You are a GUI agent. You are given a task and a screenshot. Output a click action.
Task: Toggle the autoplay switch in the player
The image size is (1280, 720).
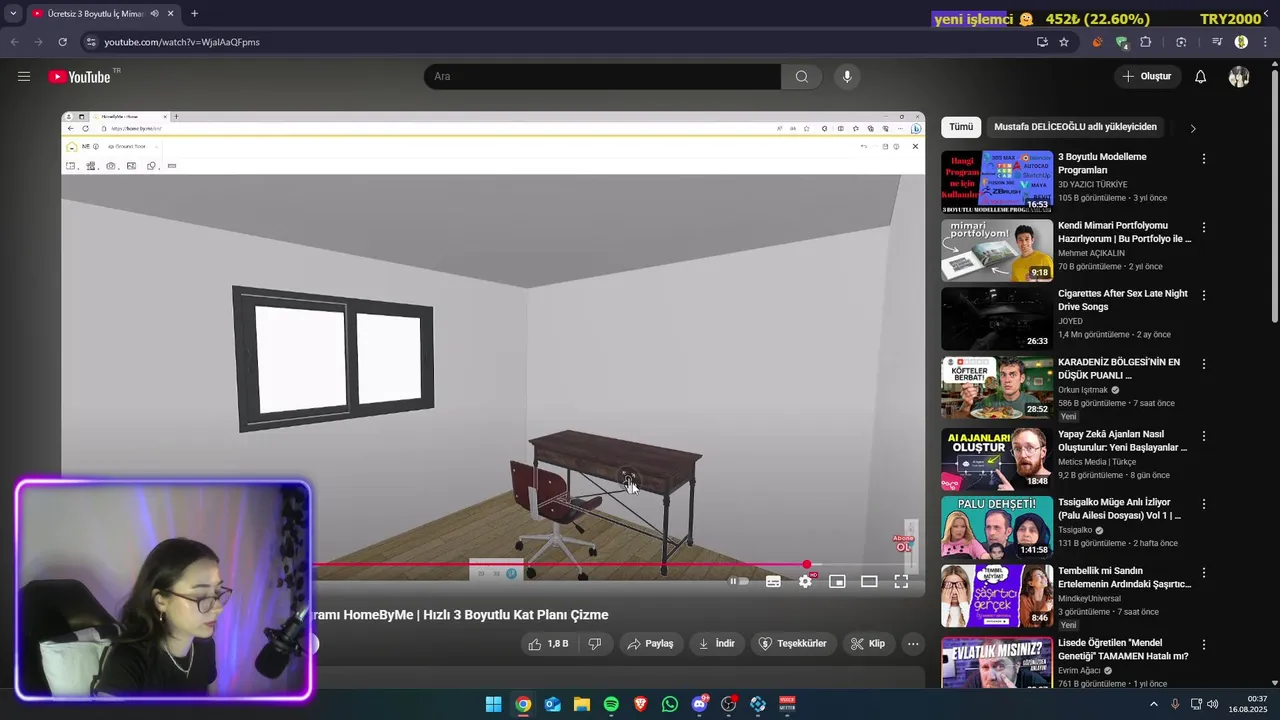739,581
